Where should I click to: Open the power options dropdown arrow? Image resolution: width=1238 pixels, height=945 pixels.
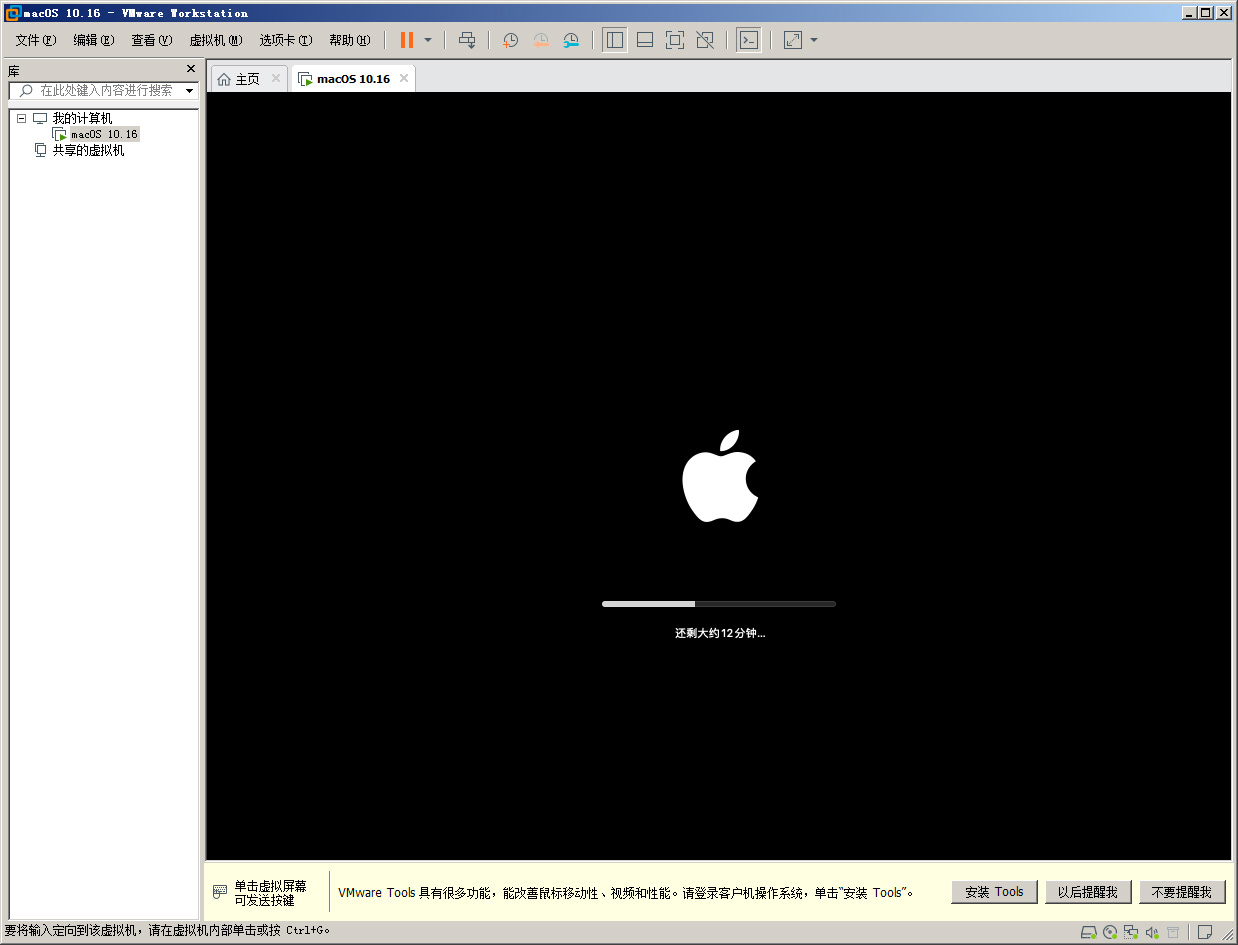(428, 40)
